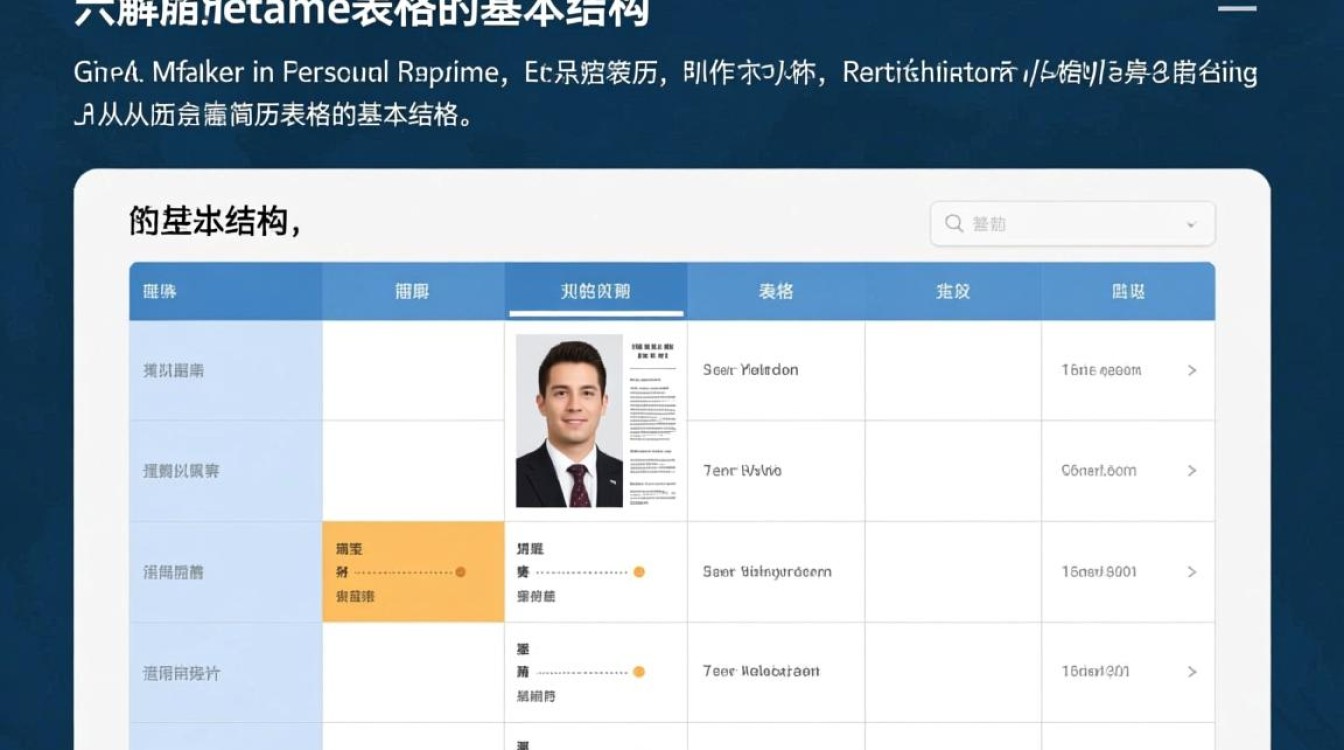The image size is (1344, 750).
Task: Click the first row's light-blue label cell
Action: click(226, 370)
